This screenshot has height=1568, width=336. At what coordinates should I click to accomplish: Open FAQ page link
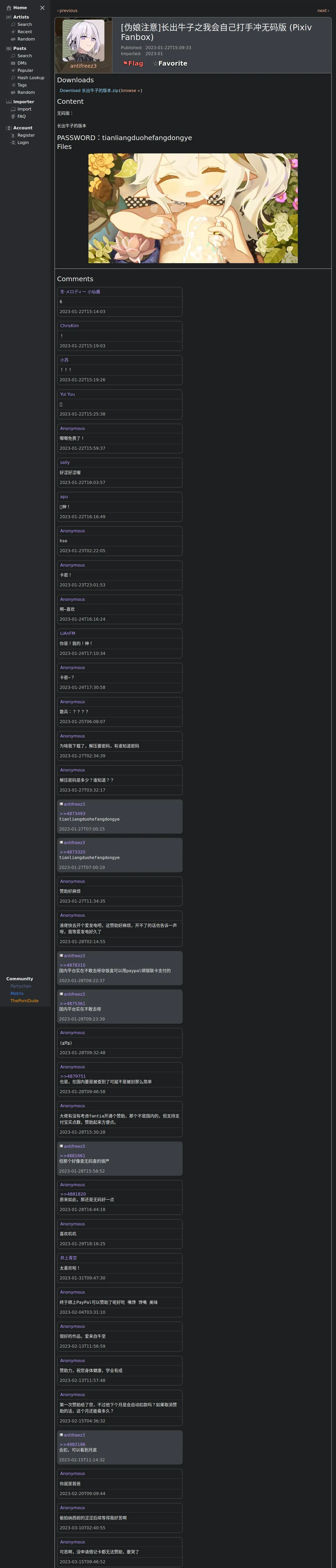(x=21, y=116)
